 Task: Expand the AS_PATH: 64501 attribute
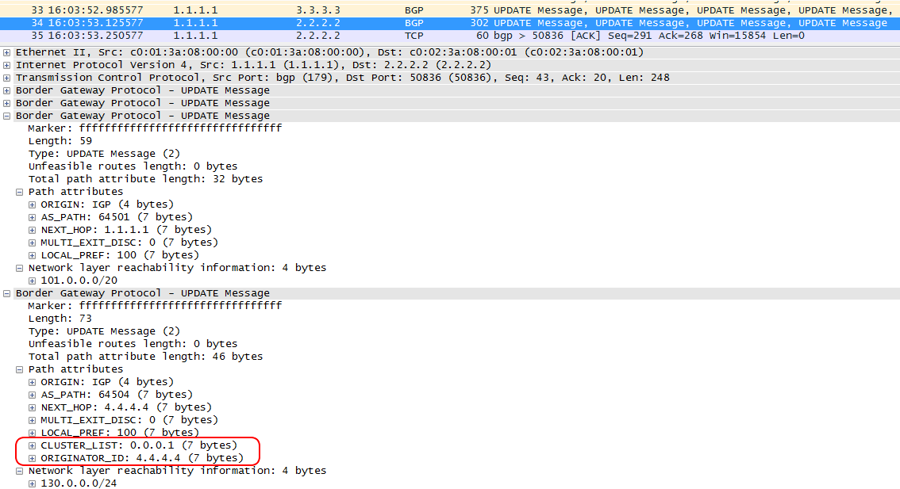(33, 217)
